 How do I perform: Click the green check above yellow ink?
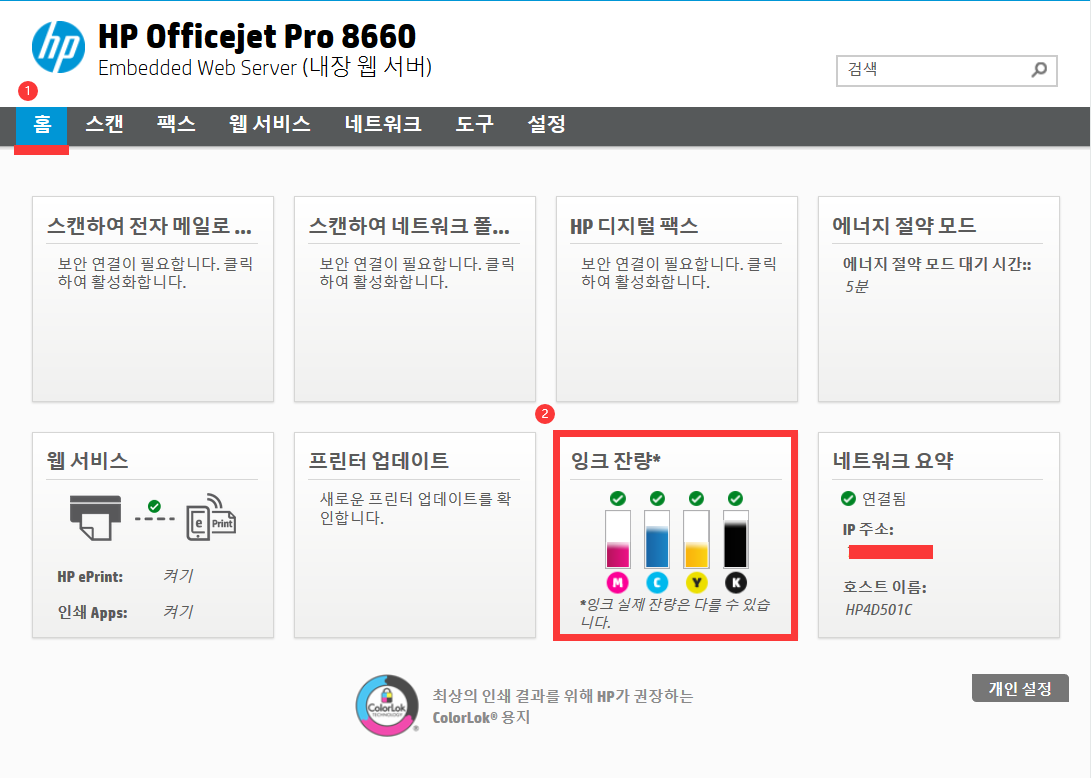tap(696, 498)
